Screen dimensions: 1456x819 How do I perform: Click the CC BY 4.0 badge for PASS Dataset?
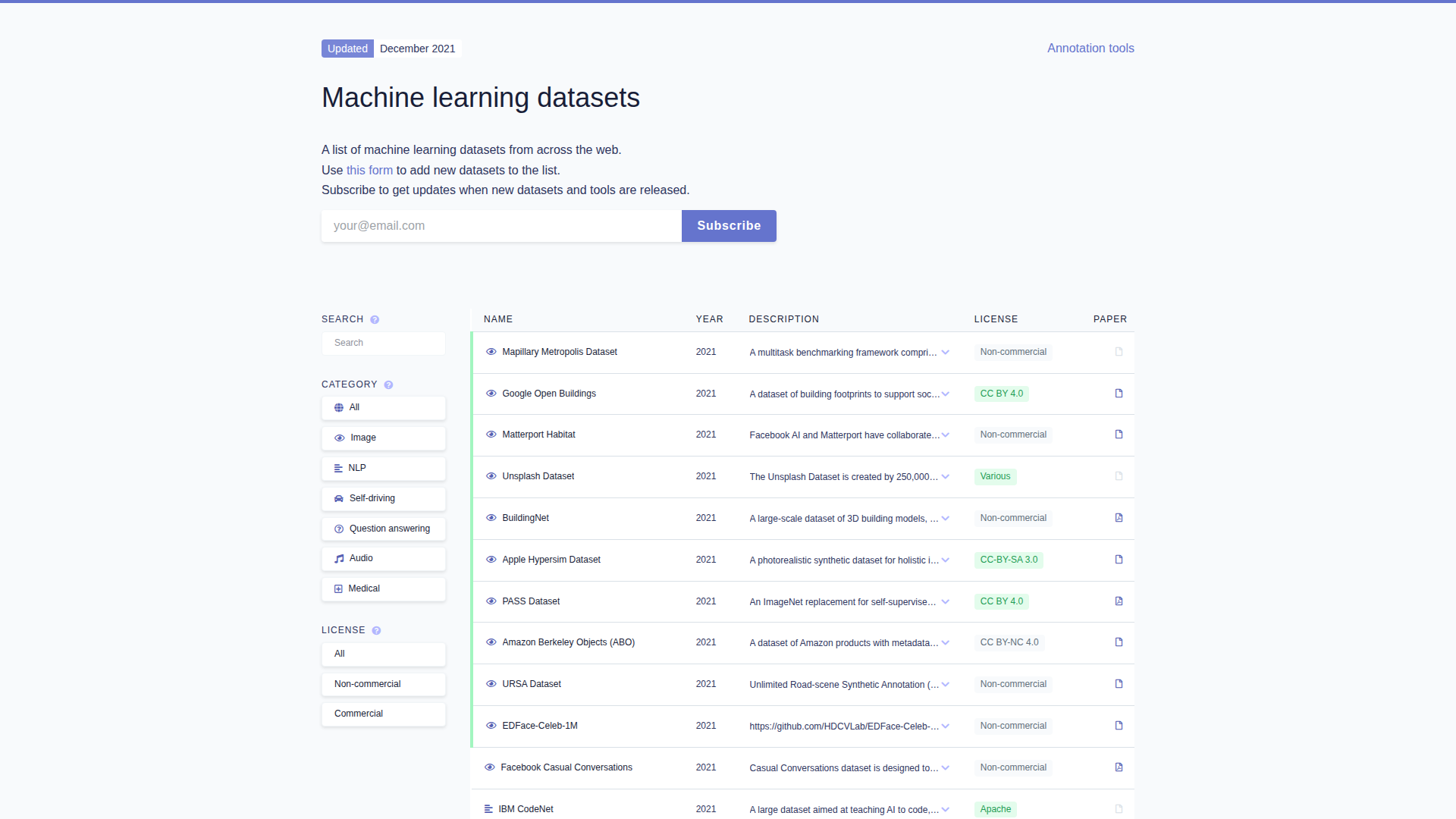click(x=1001, y=601)
